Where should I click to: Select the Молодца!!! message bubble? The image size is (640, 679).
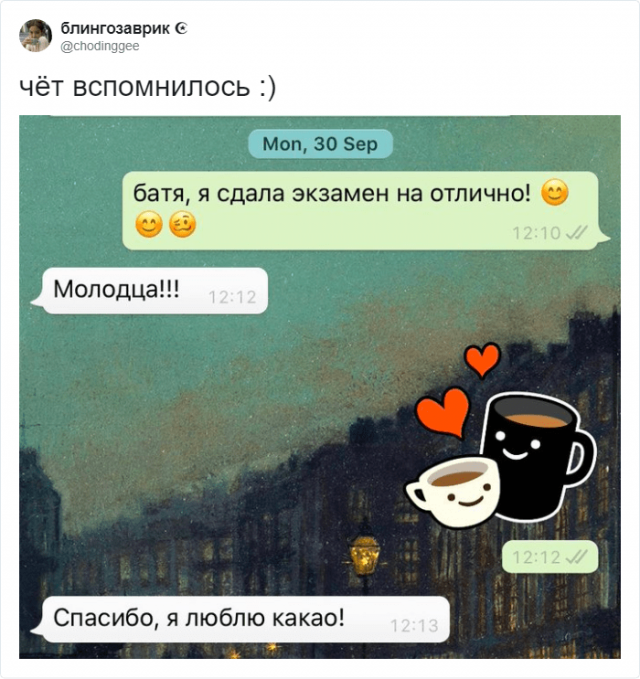150,291
